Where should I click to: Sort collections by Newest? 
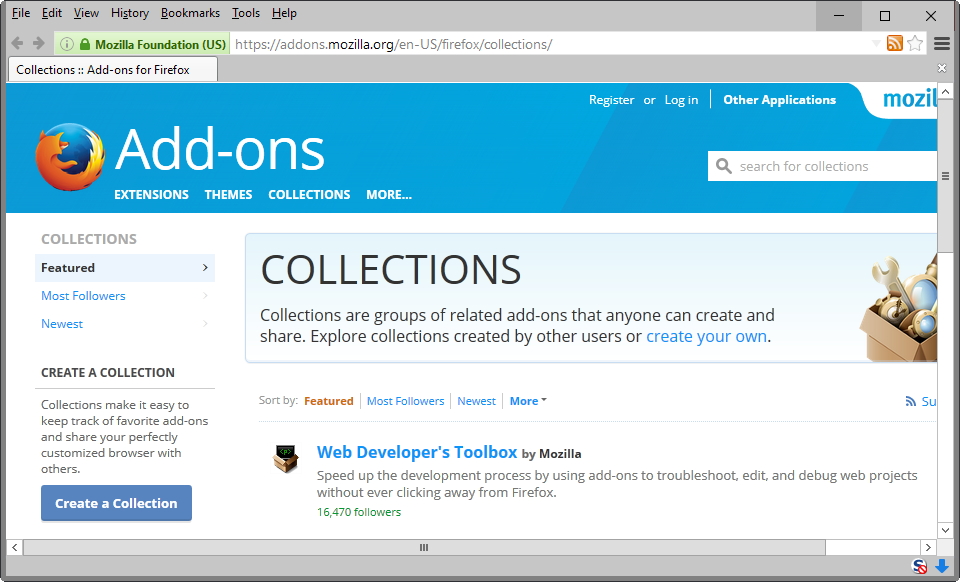point(476,401)
